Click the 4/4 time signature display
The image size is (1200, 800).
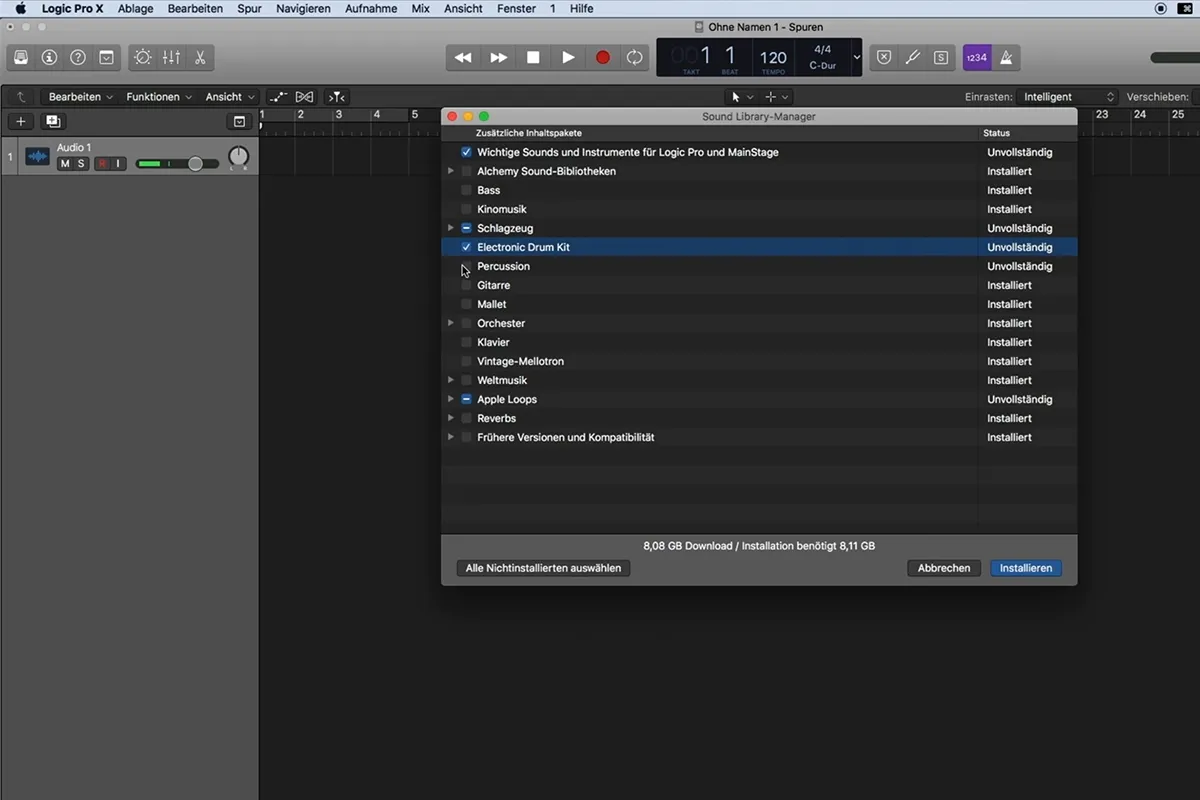(x=822, y=50)
